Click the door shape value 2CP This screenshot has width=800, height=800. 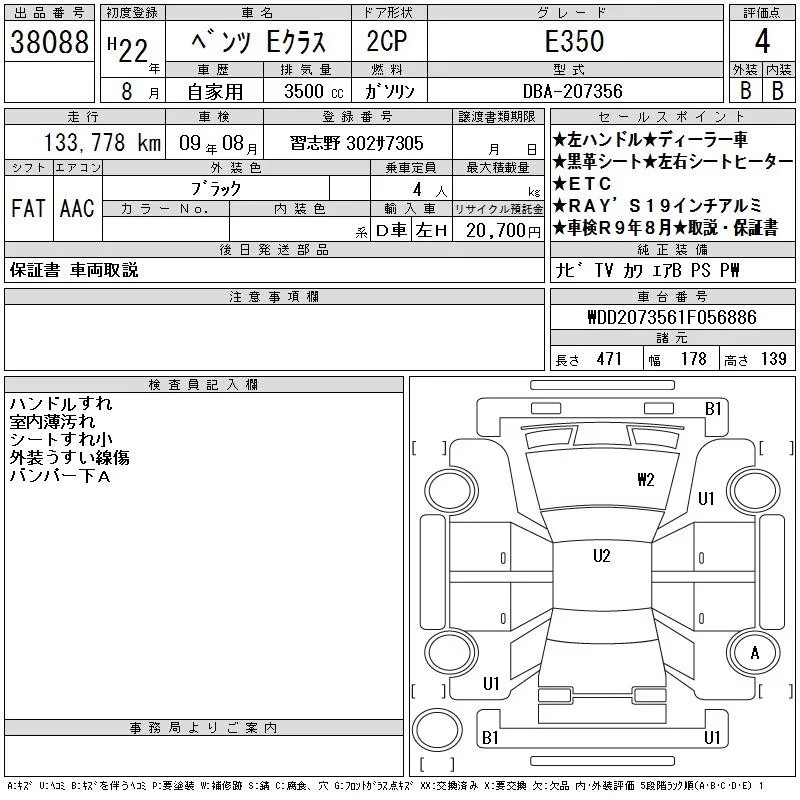(387, 41)
